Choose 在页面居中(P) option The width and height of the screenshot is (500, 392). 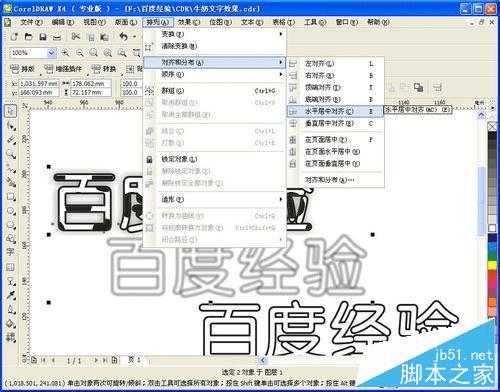[x=335, y=139]
